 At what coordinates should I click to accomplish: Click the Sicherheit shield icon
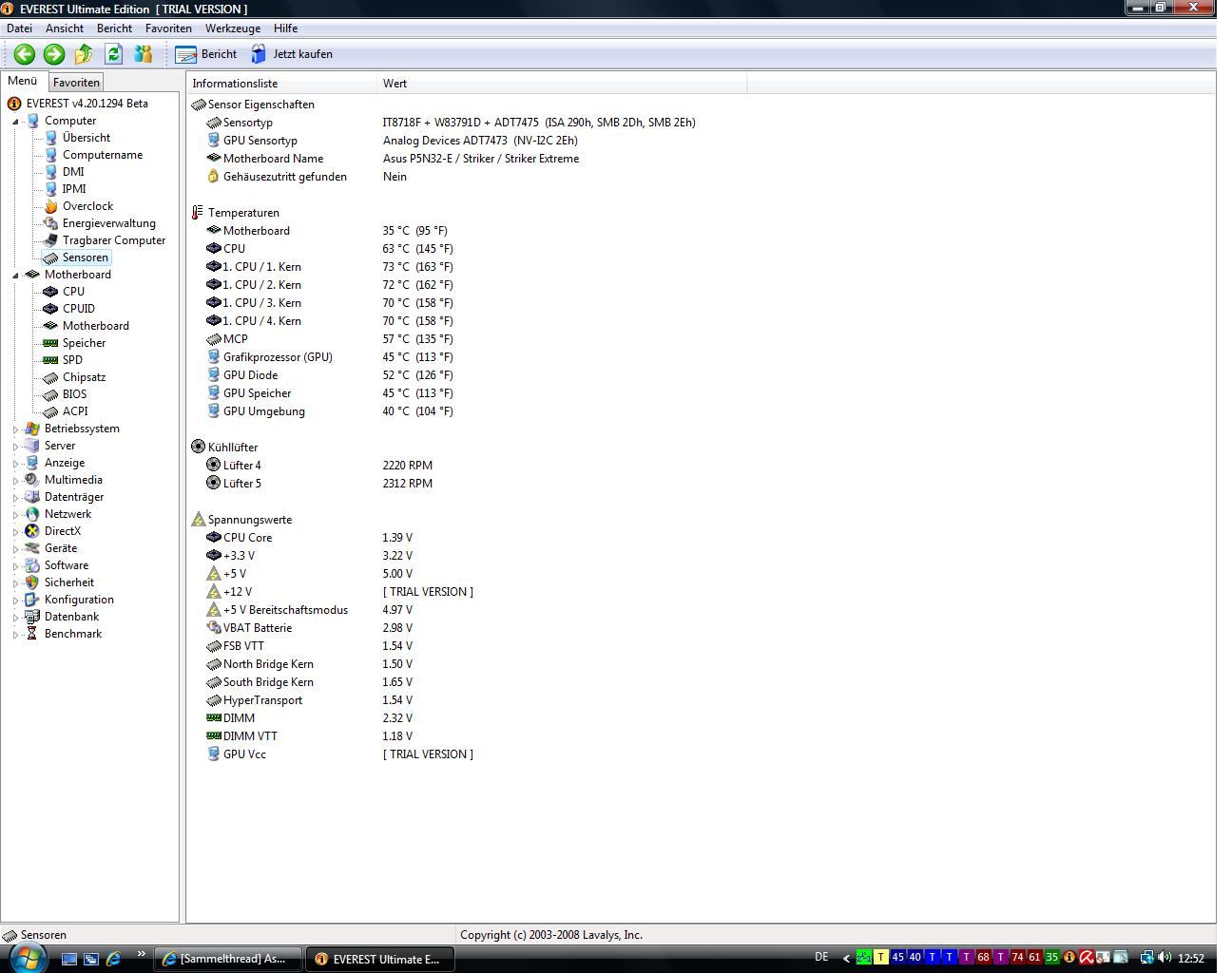point(32,582)
